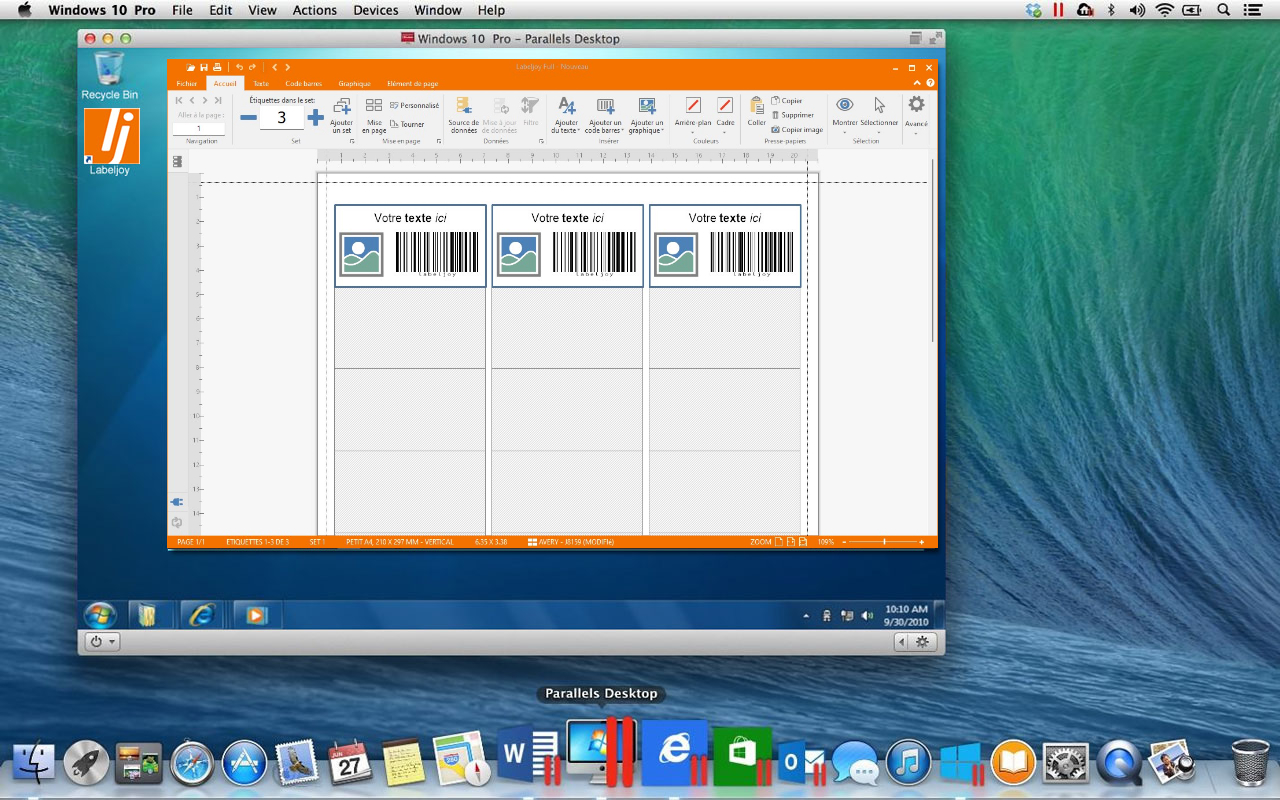
Task: Switch to Graphique ribbon tab
Action: (354, 84)
